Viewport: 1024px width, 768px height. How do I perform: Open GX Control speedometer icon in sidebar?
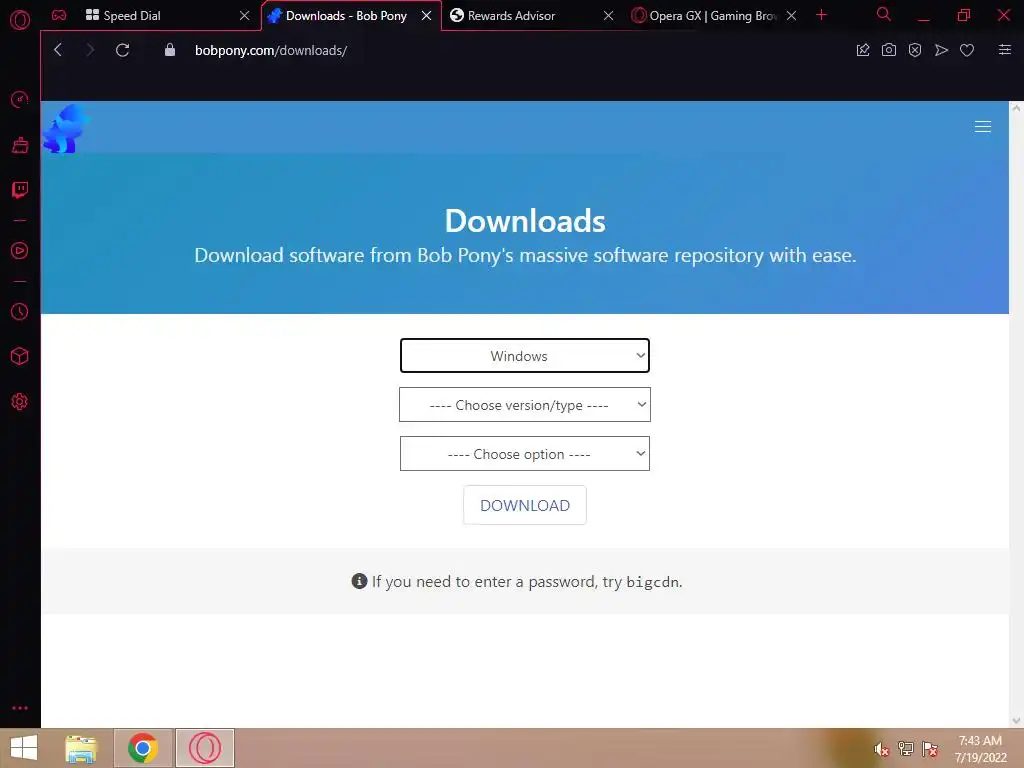coord(20,99)
